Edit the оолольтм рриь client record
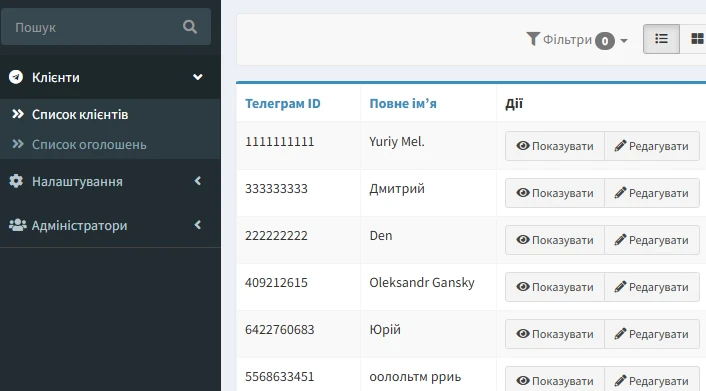 click(x=652, y=380)
